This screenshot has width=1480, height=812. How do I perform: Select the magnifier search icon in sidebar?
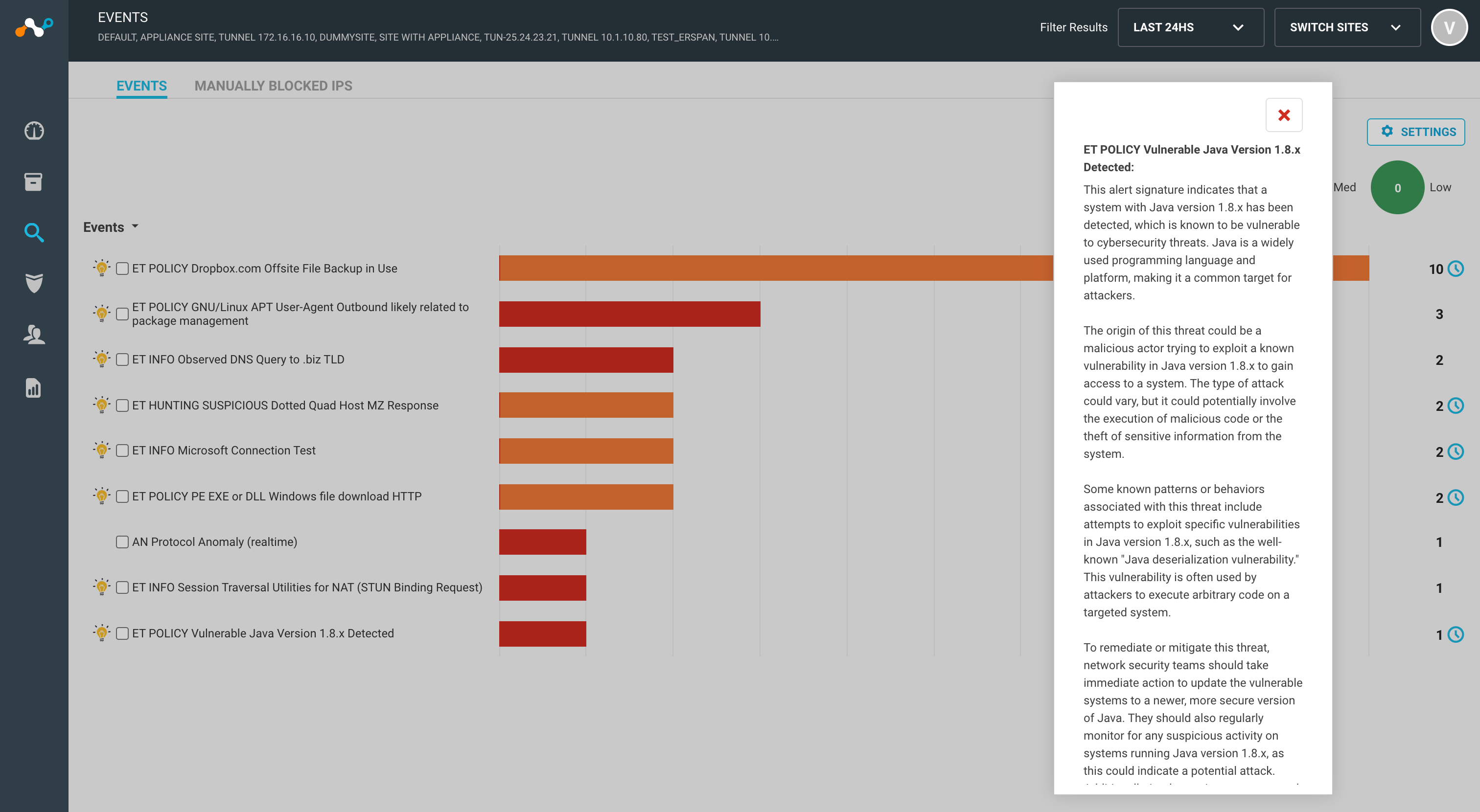point(34,232)
